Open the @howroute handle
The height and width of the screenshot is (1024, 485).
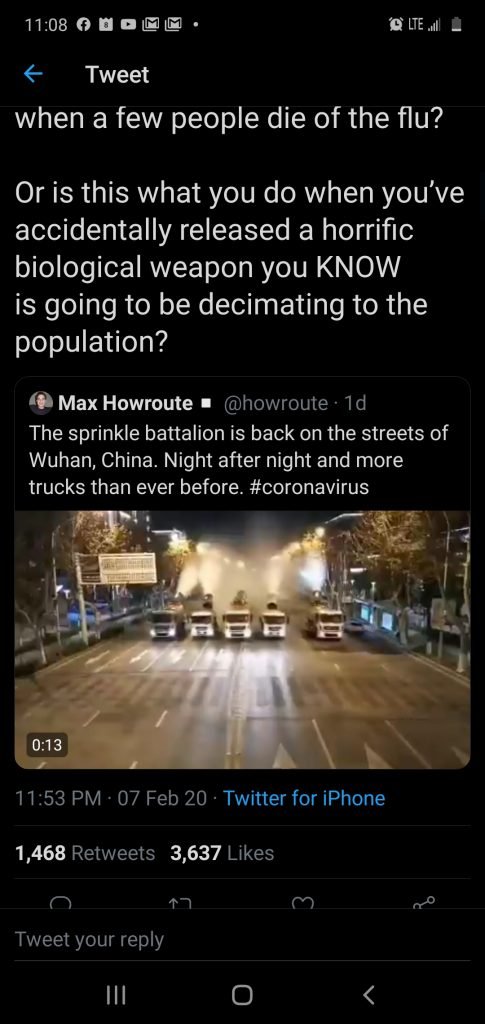click(x=275, y=403)
